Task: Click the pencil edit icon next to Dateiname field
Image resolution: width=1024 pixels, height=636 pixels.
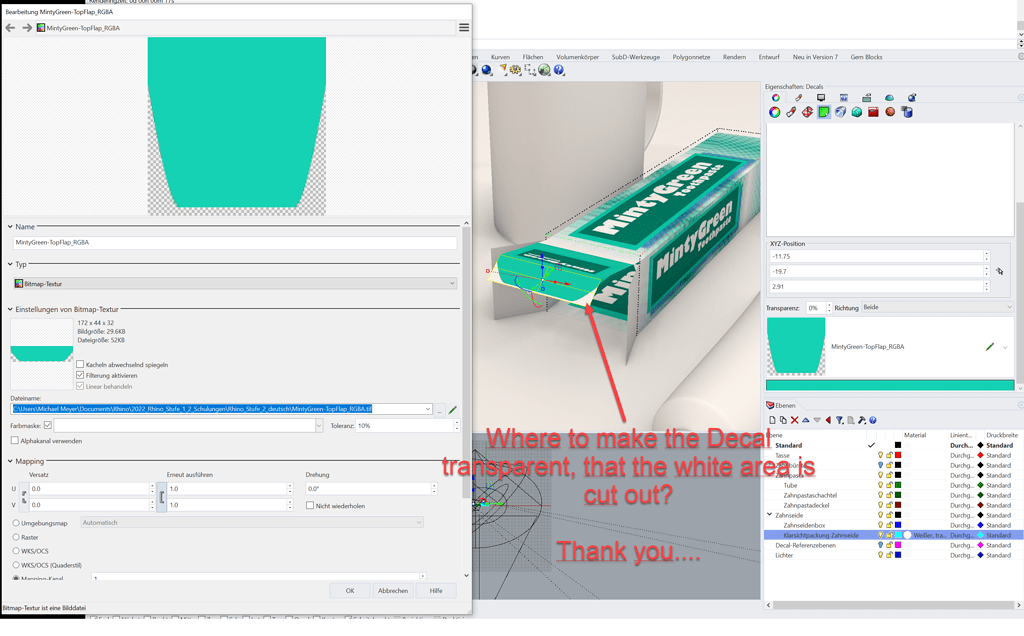Action: (453, 410)
